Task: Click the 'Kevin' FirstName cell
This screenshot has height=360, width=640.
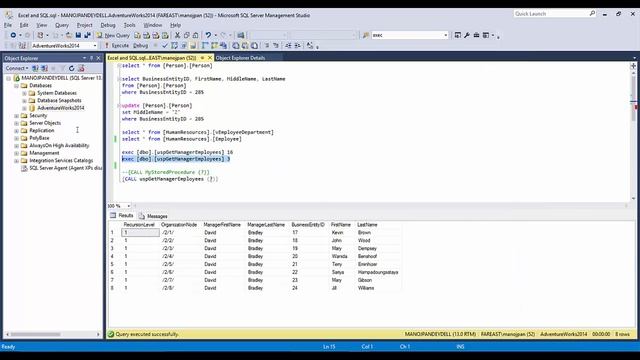Action: pyautogui.click(x=338, y=233)
